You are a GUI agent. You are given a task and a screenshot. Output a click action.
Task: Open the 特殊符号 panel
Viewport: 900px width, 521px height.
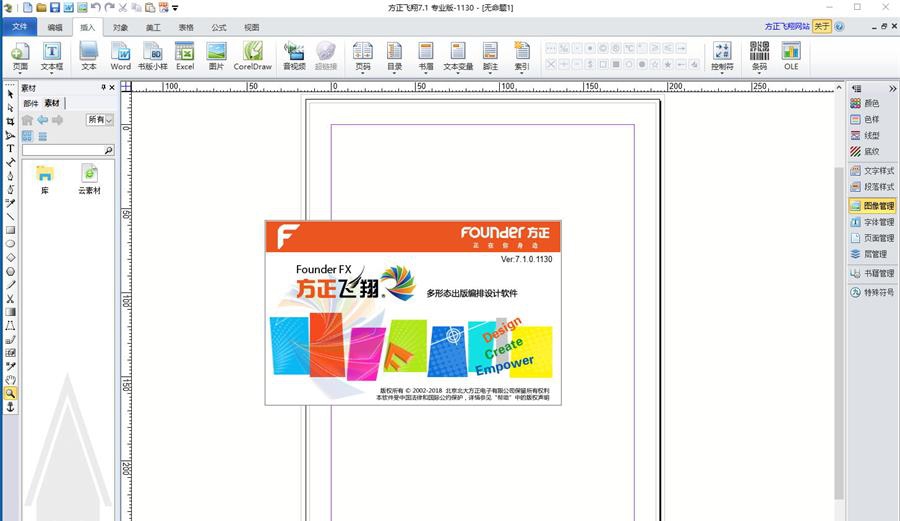click(872, 292)
